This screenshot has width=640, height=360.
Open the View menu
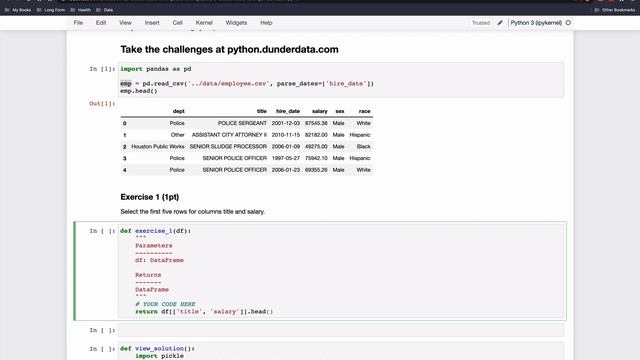(125, 23)
